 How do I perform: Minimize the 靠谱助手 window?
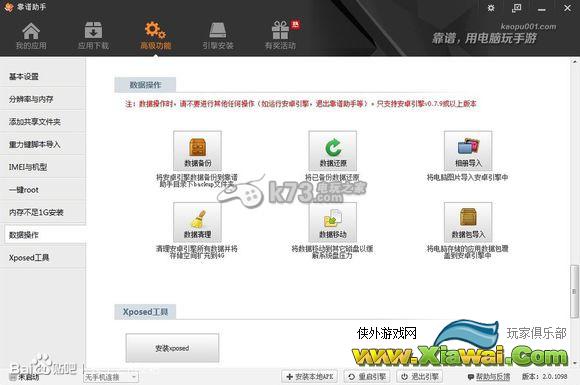pos(542,9)
